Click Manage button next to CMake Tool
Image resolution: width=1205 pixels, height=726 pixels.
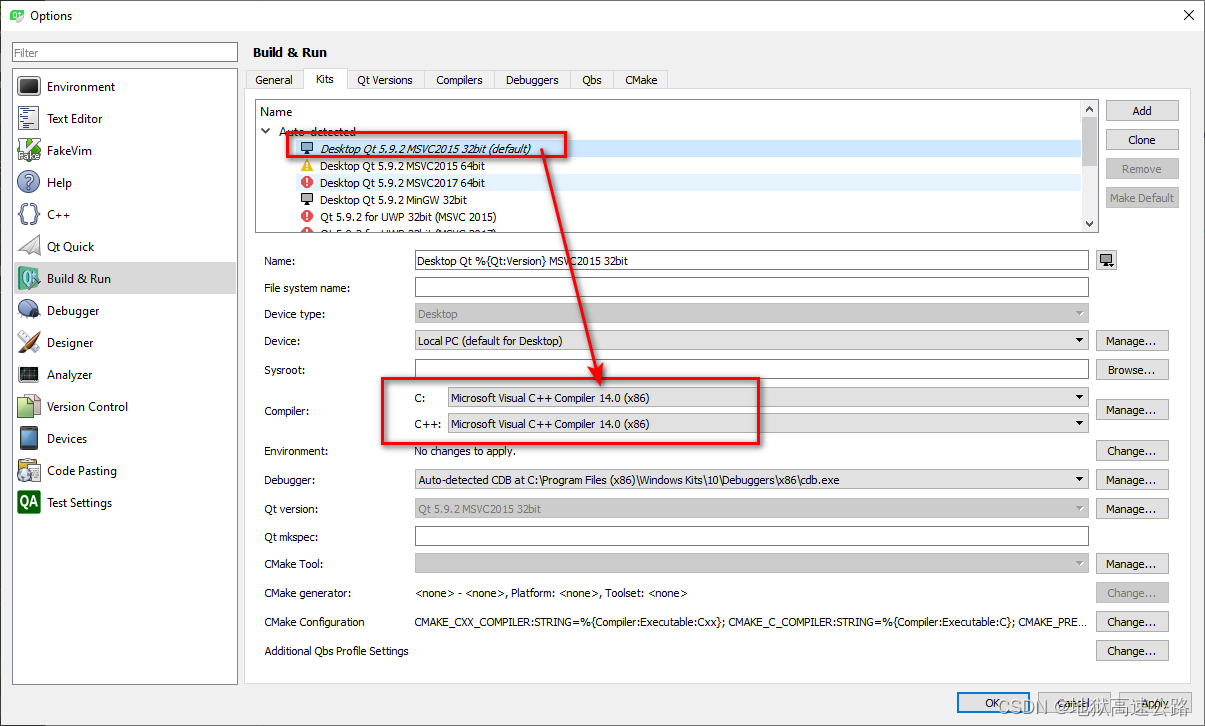[x=1132, y=564]
